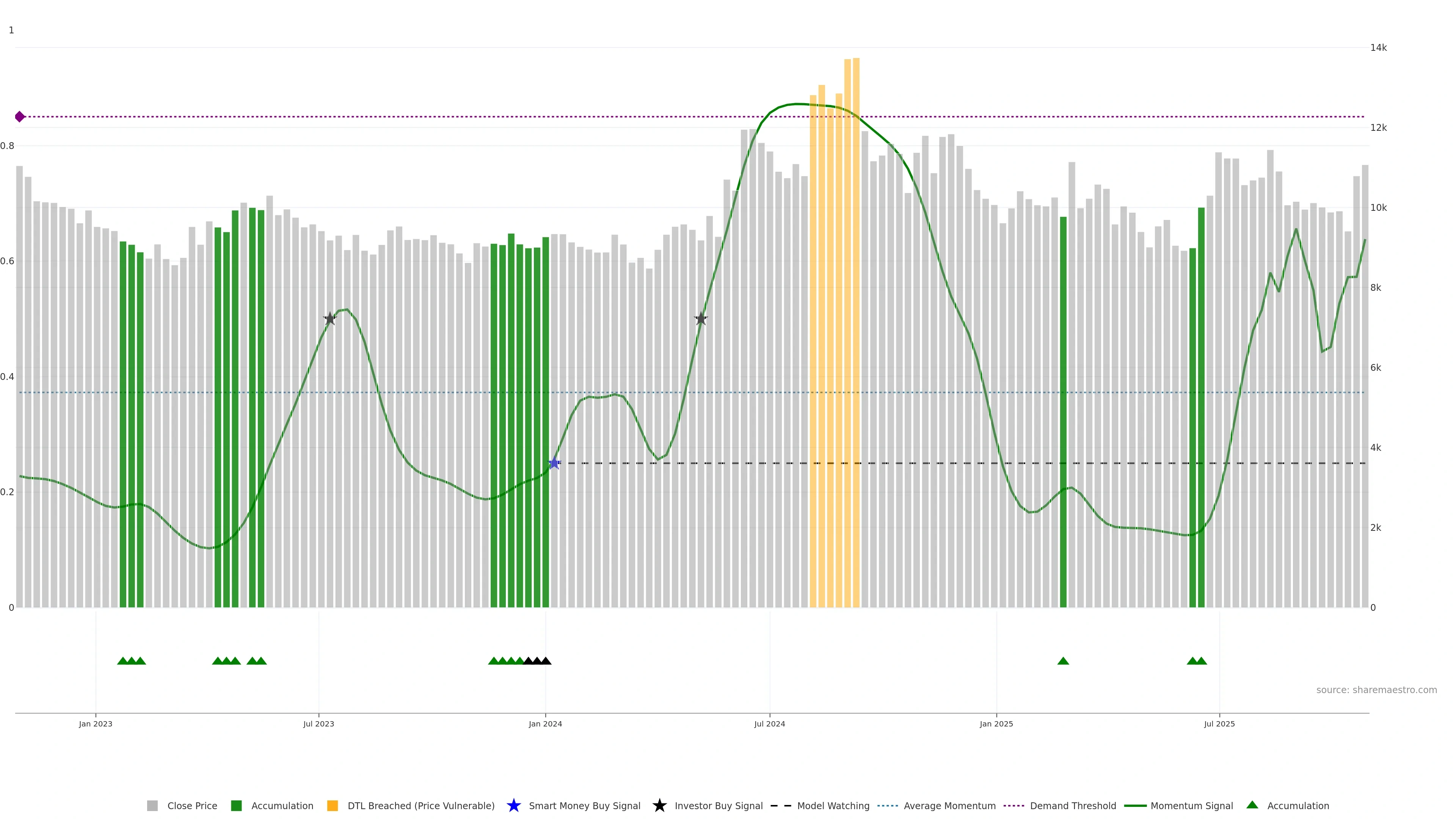Click the Jan 2024 x-axis label
This screenshot has height=819, width=1456.
coord(545,723)
